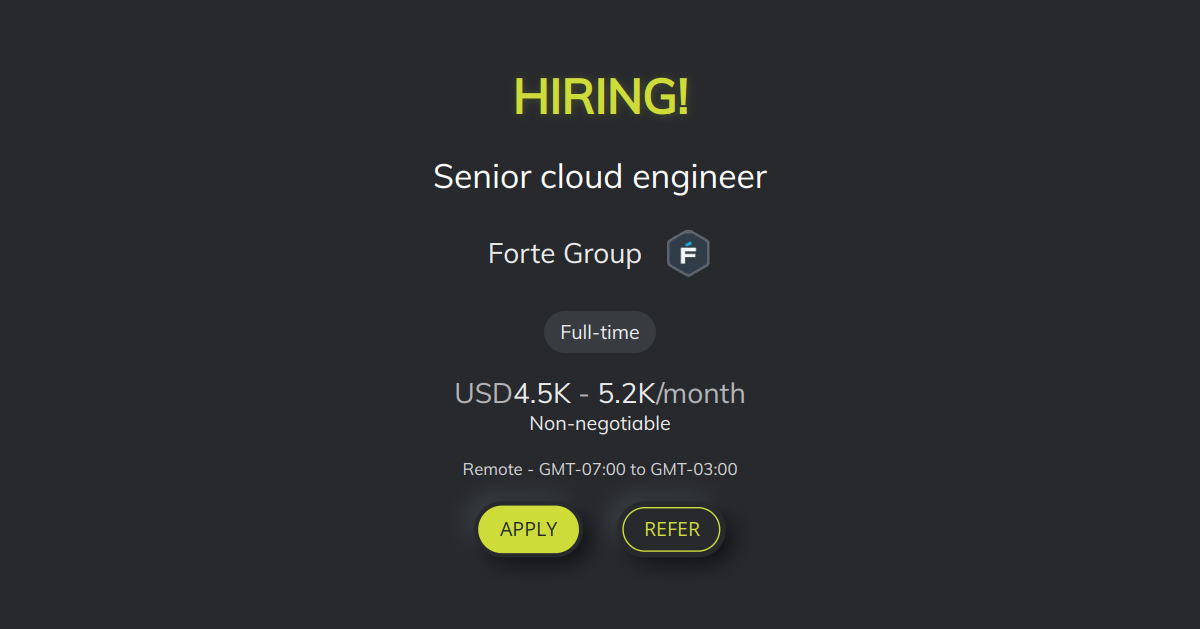Click the dark hexagon icon beside Forte Group
Viewport: 1200px width, 629px height.
pyautogui.click(x=688, y=252)
